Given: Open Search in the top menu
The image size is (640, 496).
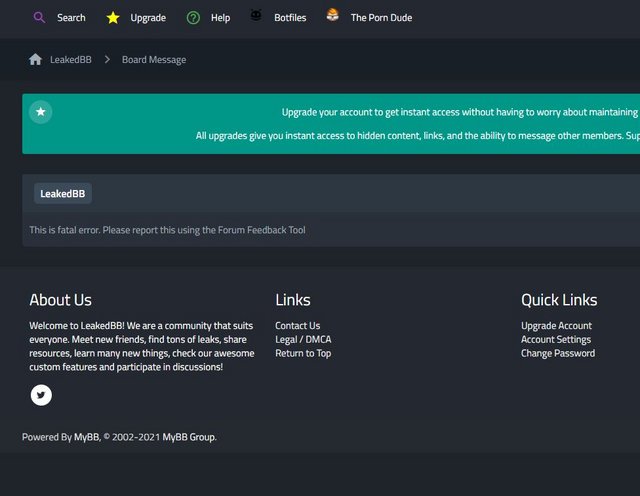Looking at the screenshot, I should (71, 18).
